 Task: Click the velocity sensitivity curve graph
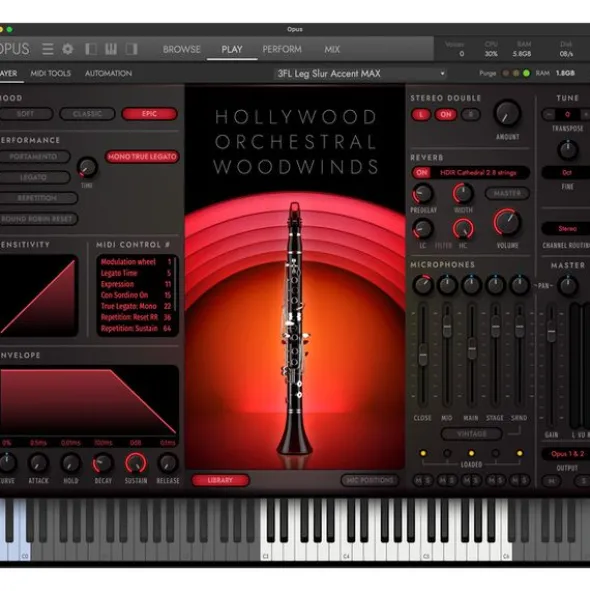[38, 297]
